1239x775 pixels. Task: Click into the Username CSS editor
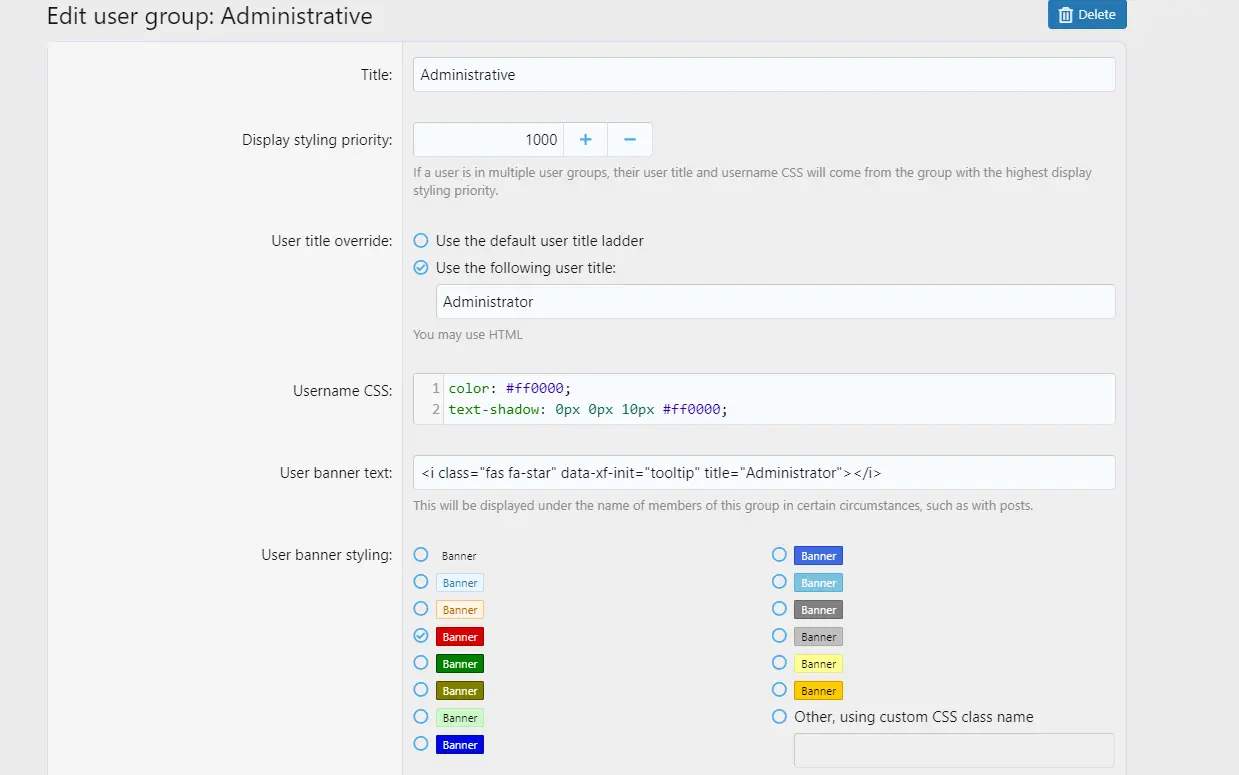pyautogui.click(x=778, y=399)
